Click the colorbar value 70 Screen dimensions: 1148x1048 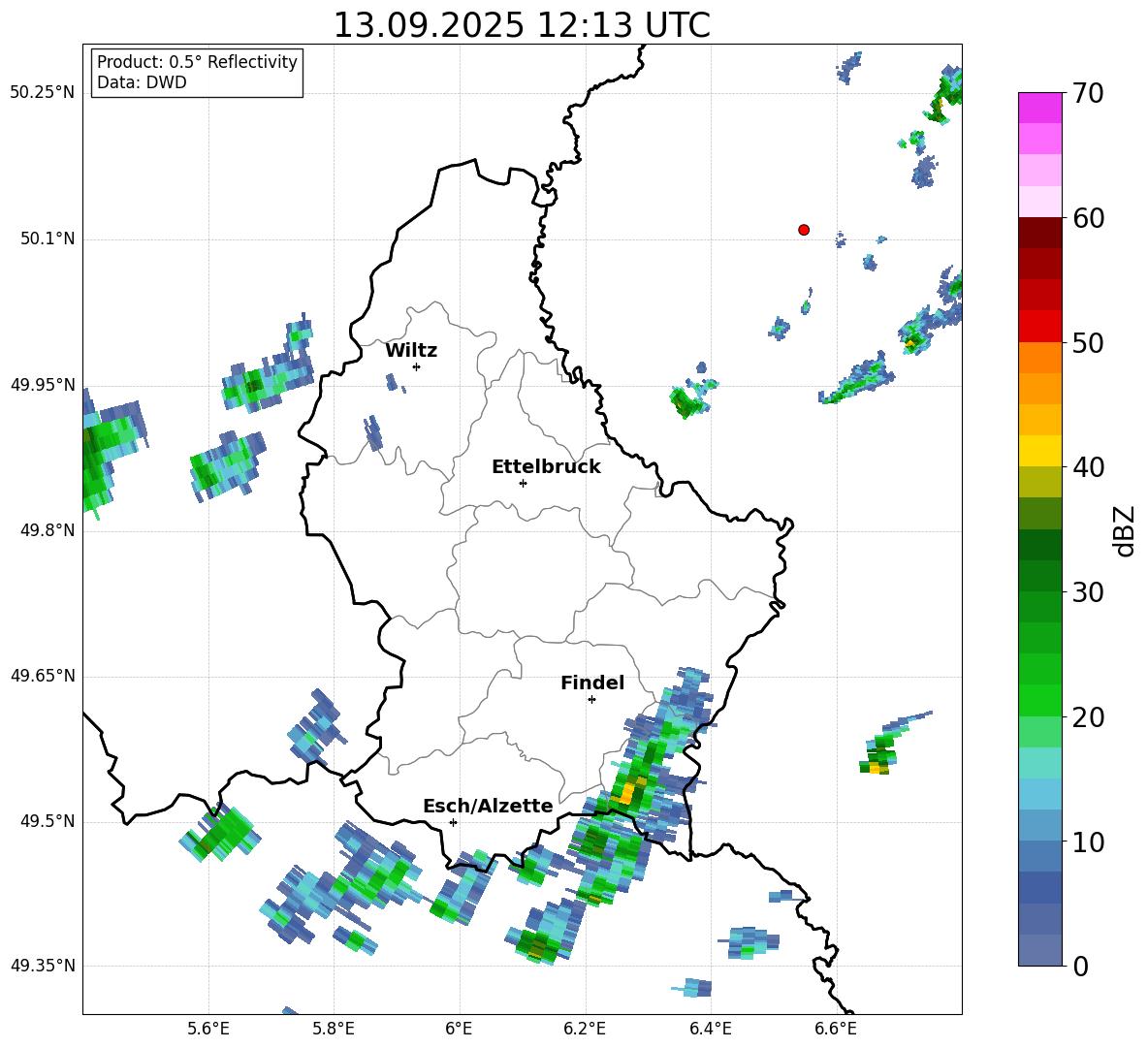tap(1088, 93)
